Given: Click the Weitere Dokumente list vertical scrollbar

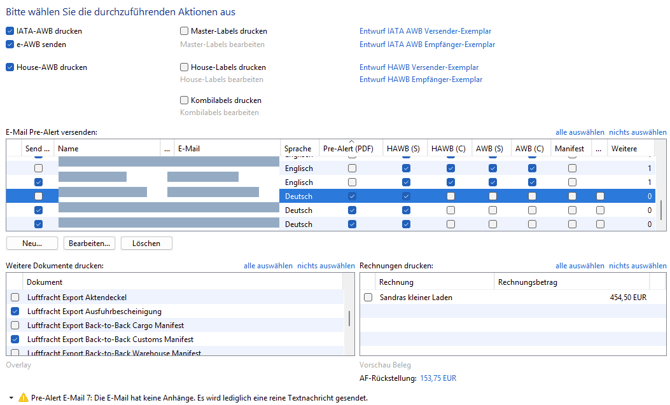Looking at the screenshot, I should pos(349,318).
